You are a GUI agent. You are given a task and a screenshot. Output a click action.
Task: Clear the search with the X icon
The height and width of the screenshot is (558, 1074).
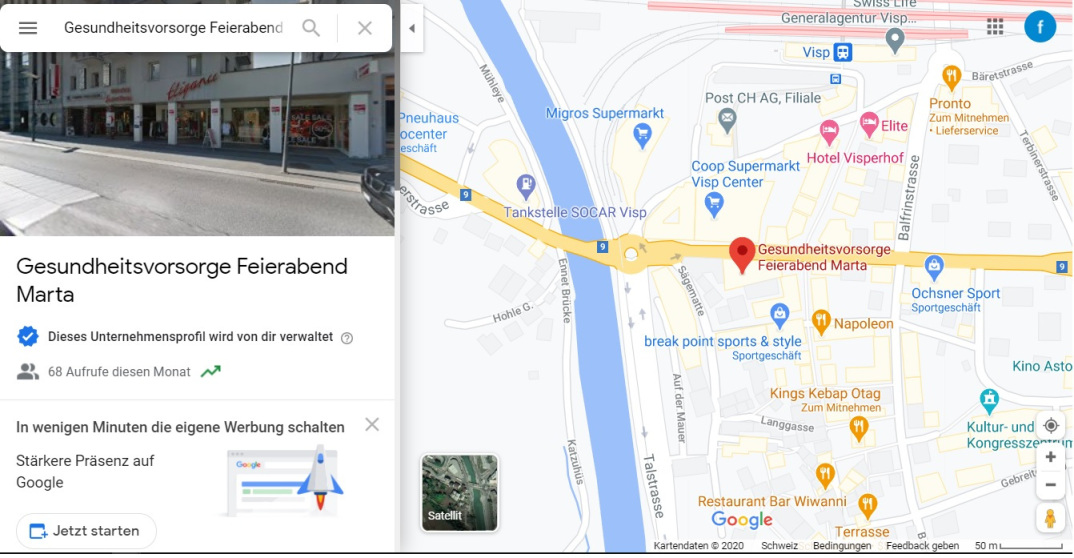[x=365, y=28]
